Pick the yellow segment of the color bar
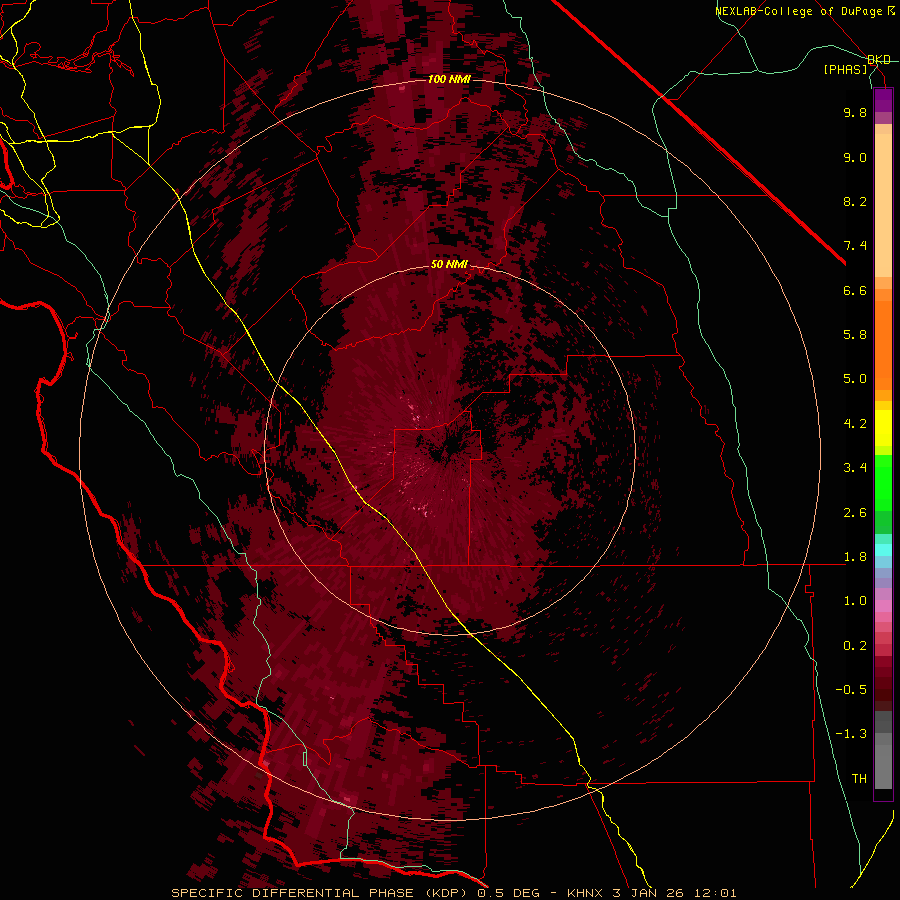The height and width of the screenshot is (900, 900). [x=883, y=428]
